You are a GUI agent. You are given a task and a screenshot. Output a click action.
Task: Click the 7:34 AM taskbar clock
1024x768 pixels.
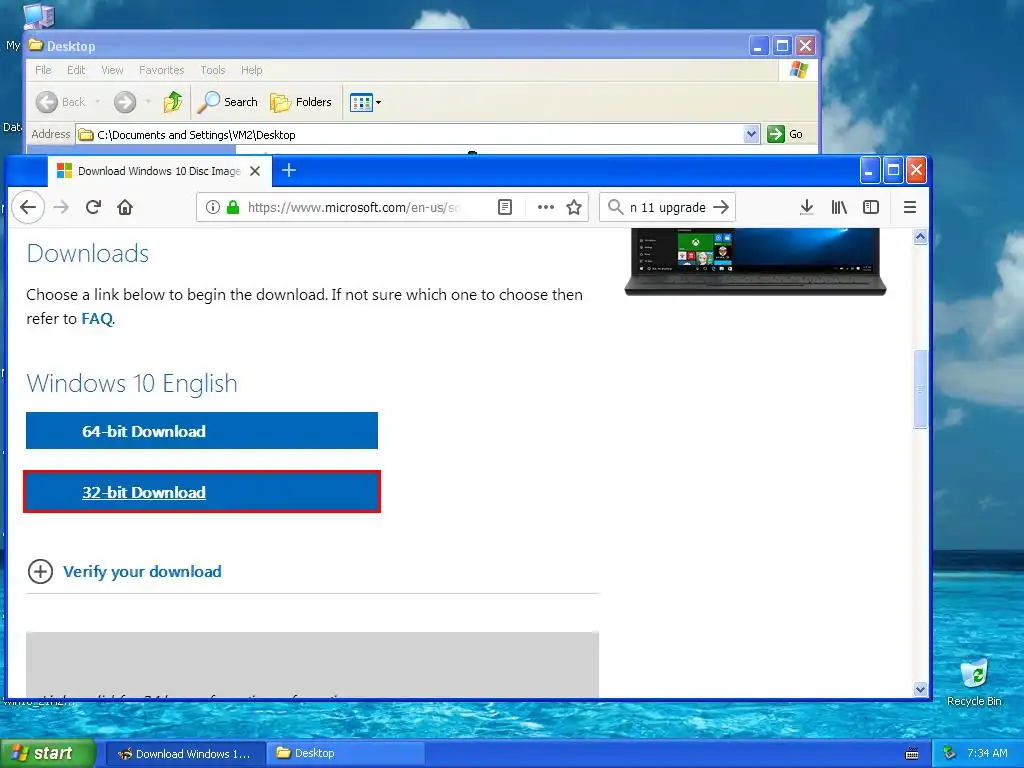pos(987,753)
